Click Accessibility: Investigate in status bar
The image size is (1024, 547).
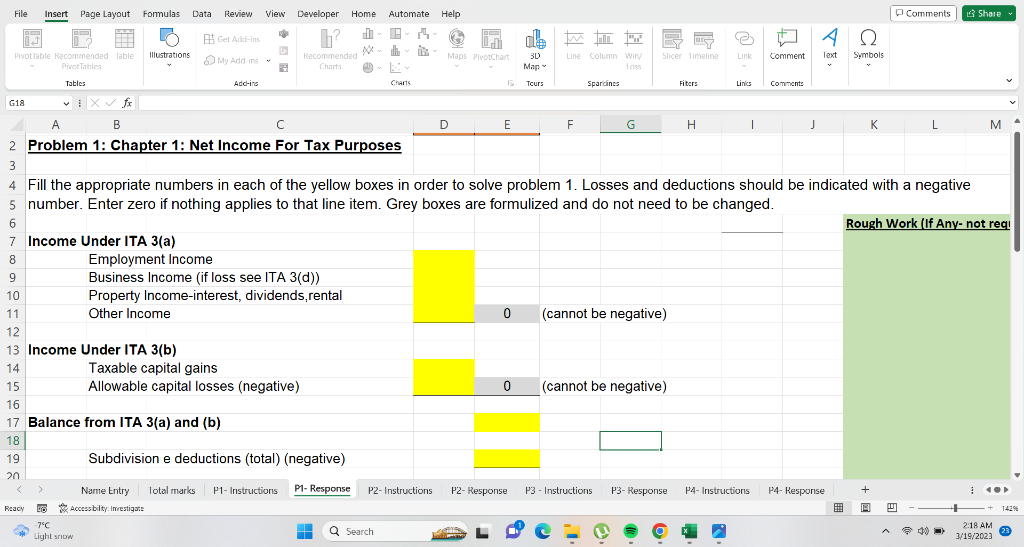click(x=101, y=508)
